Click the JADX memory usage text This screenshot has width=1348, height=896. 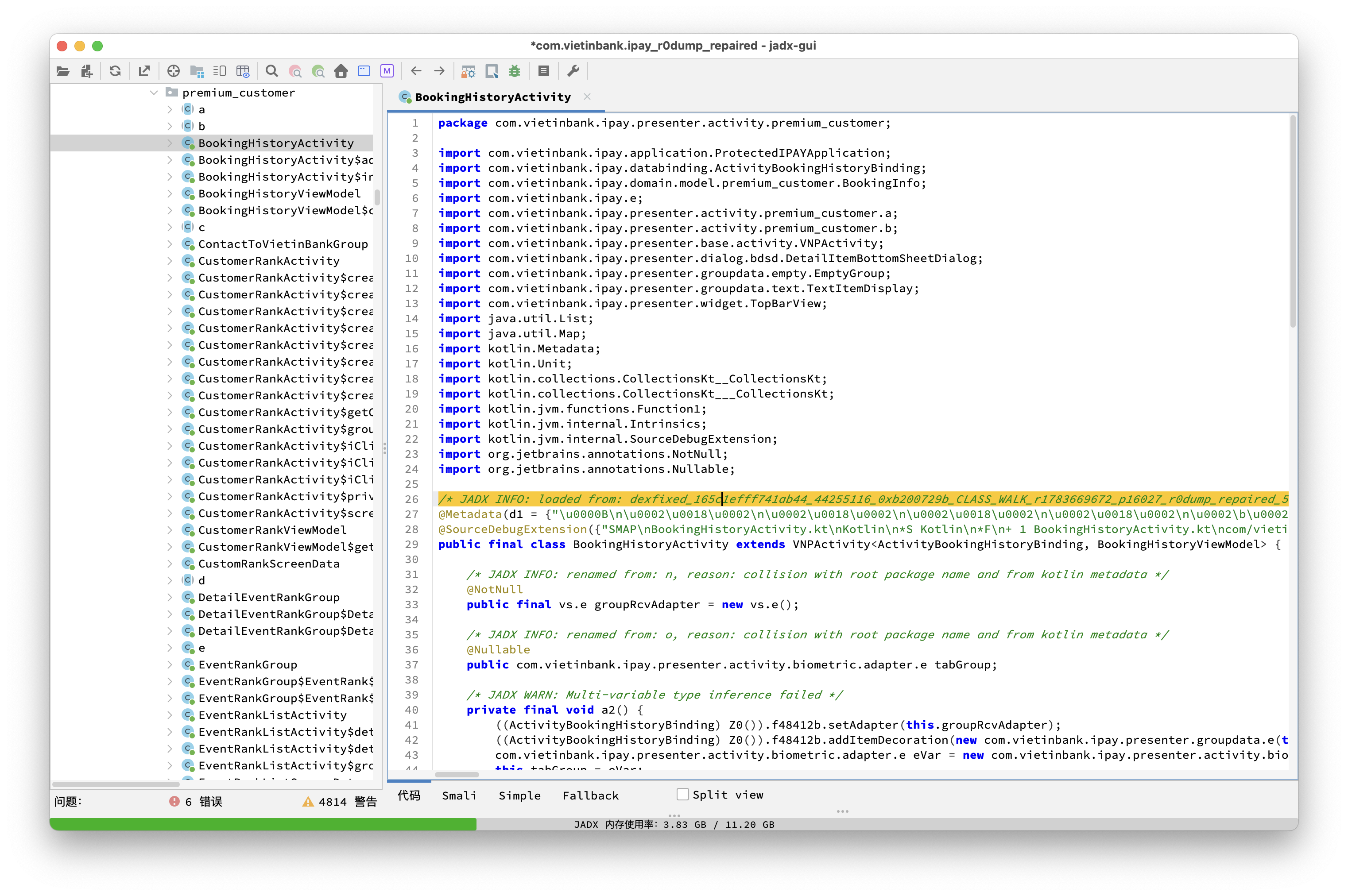(x=674, y=825)
